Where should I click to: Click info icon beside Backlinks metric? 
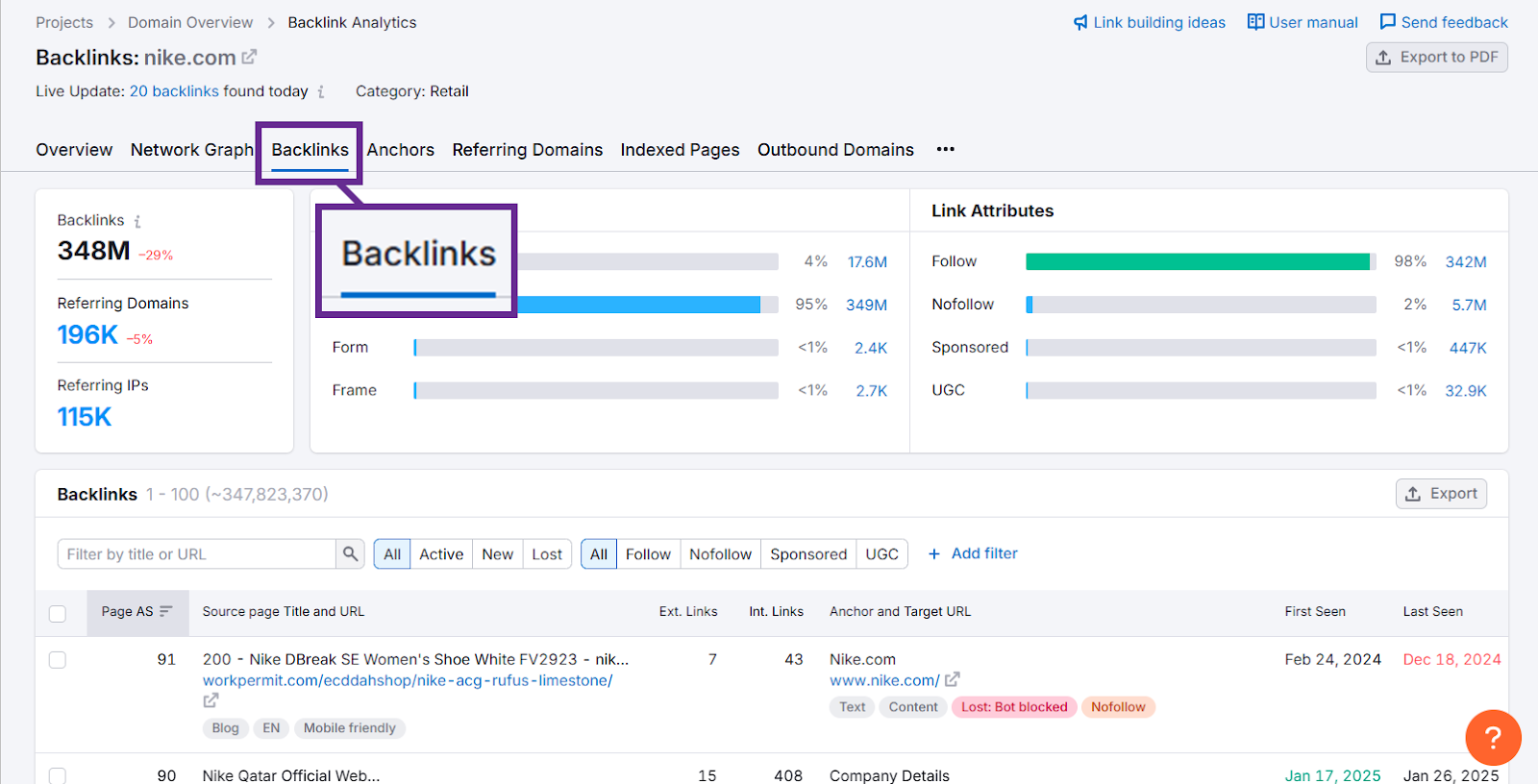(x=137, y=221)
